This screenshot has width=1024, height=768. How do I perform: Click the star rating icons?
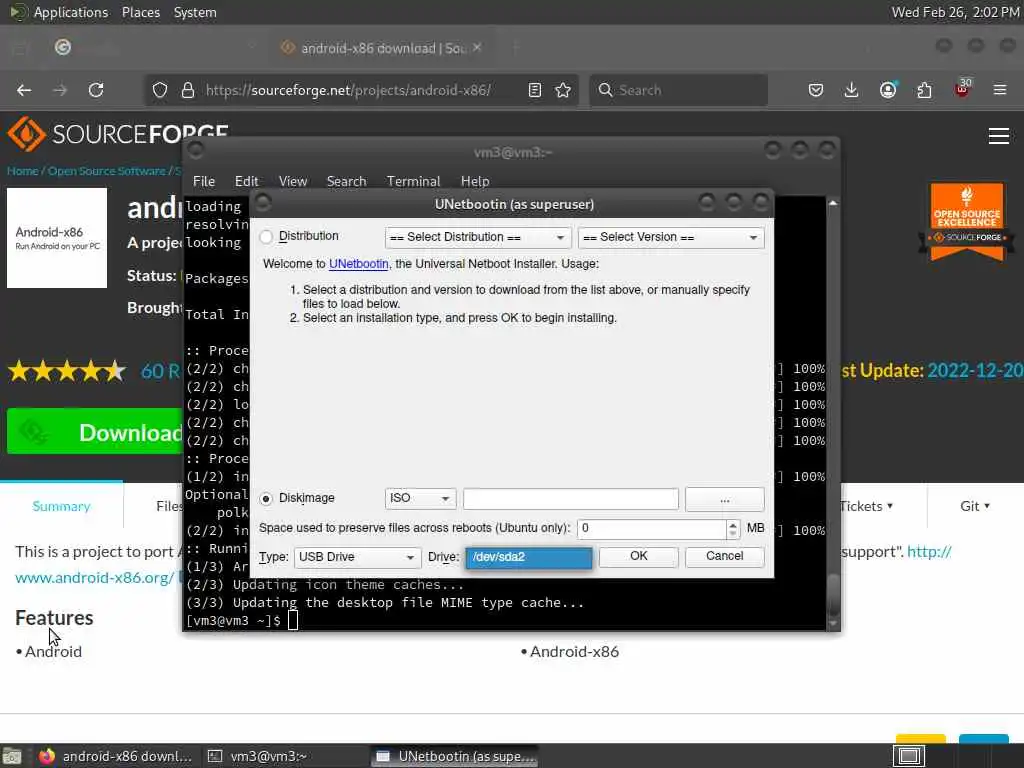pyautogui.click(x=67, y=371)
